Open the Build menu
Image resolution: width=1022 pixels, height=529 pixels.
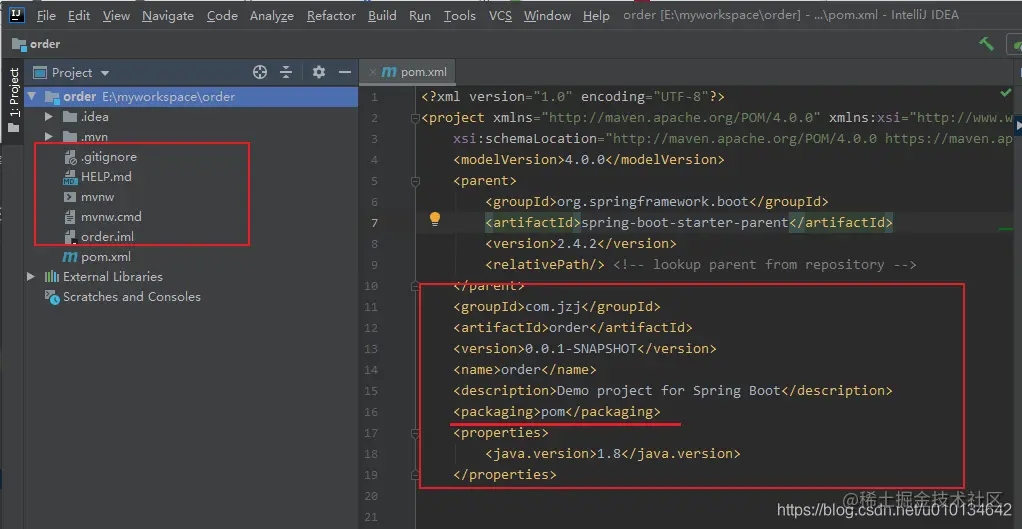tap(382, 16)
